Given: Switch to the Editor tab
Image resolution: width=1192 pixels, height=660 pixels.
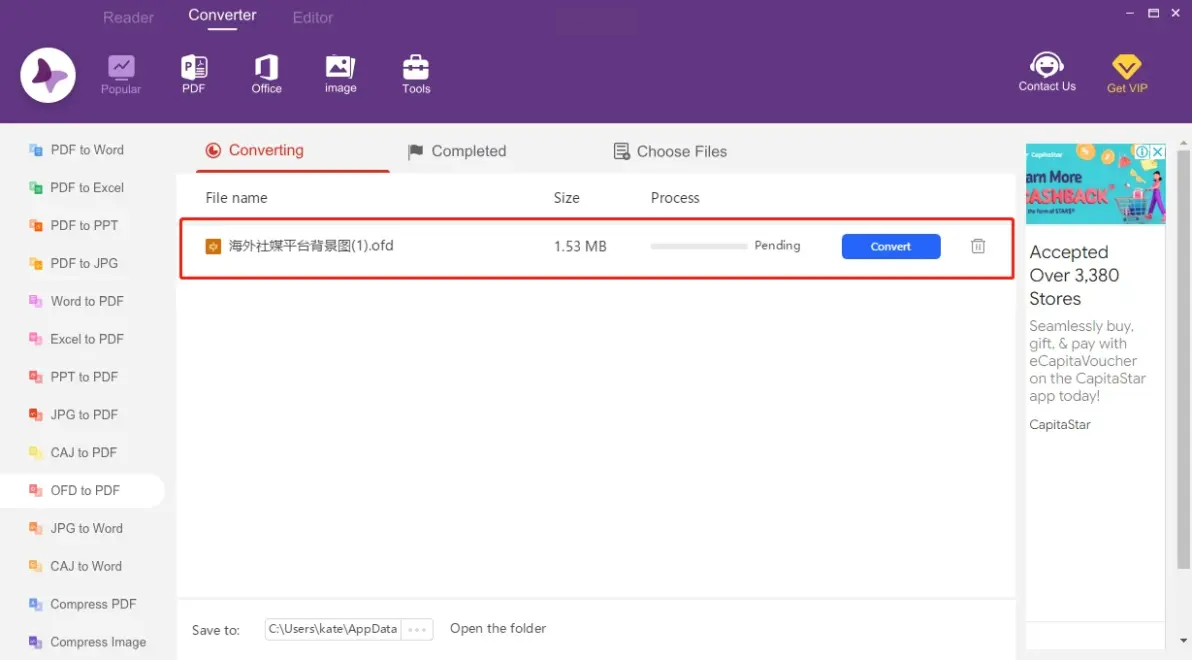Looking at the screenshot, I should coord(313,18).
